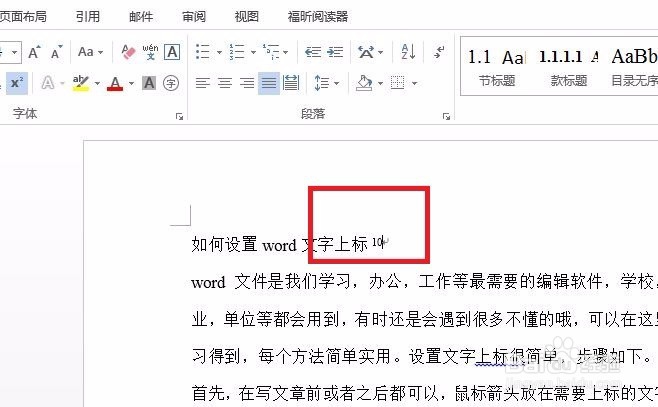
Task: Expand borders dropdown arrow
Action: [414, 83]
